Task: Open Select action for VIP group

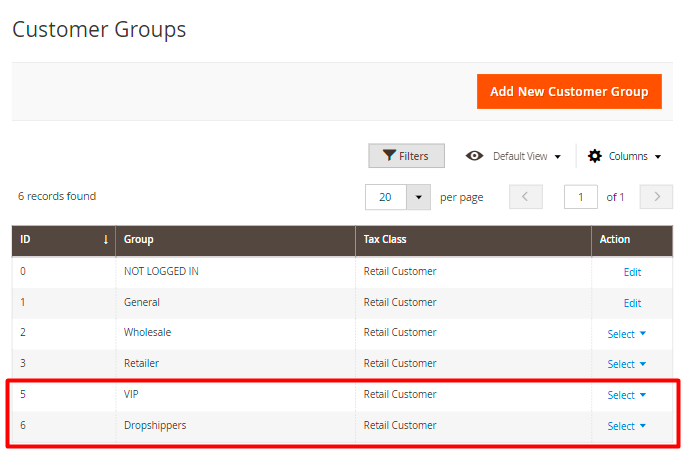Action: 626,395
